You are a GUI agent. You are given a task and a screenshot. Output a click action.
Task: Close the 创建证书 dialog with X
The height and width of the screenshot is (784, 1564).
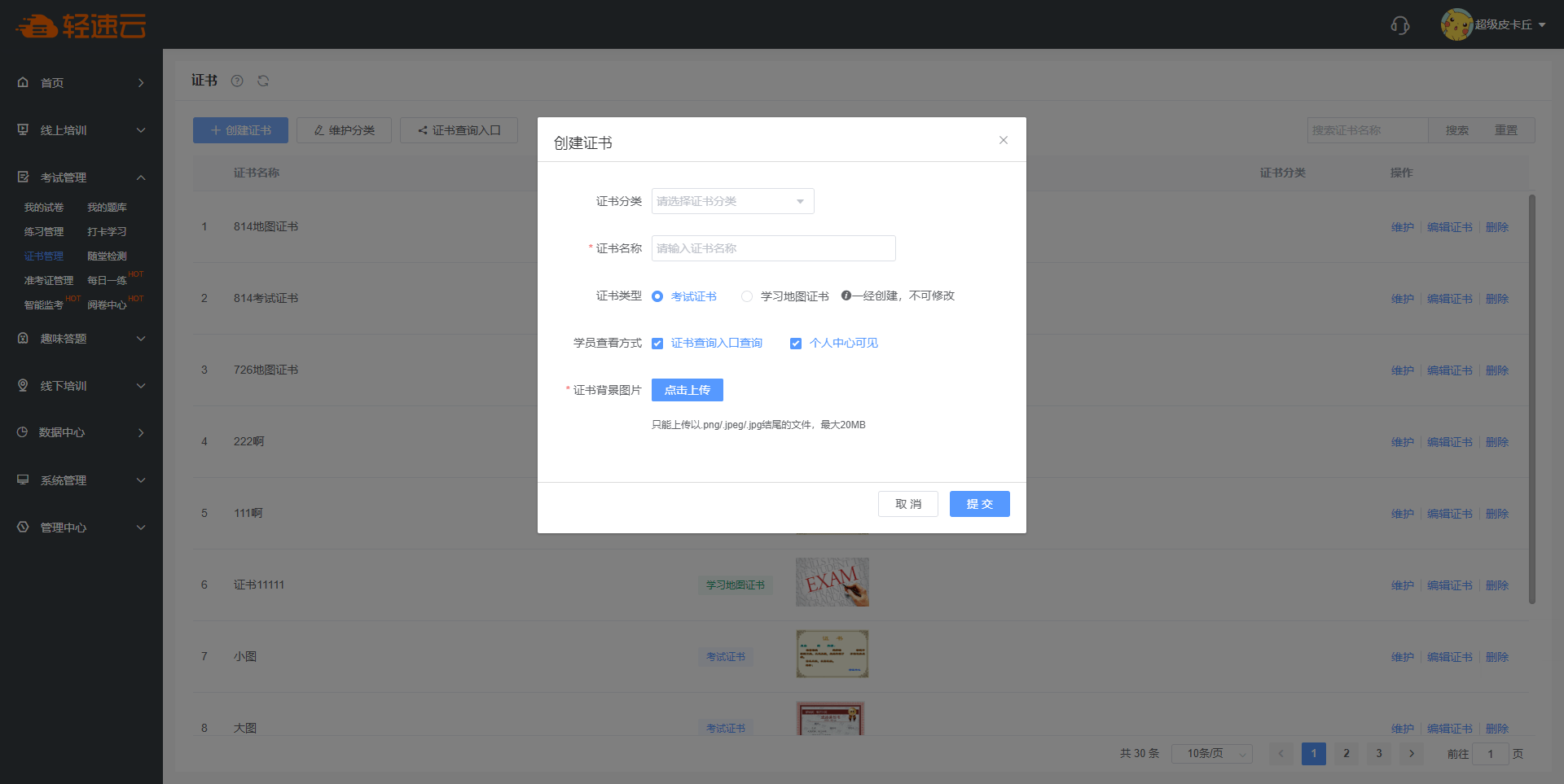click(1004, 140)
